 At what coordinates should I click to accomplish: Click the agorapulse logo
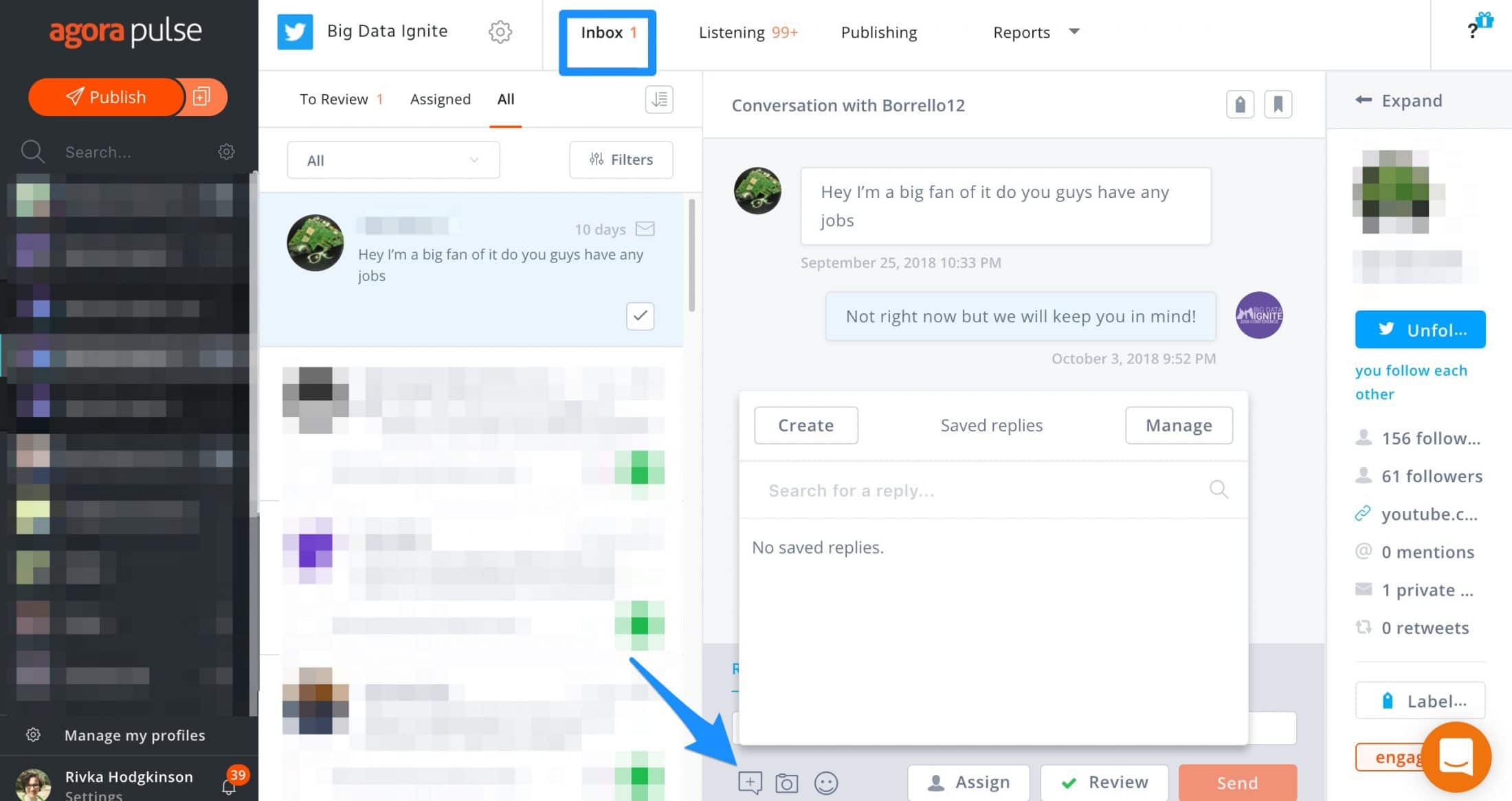125,32
